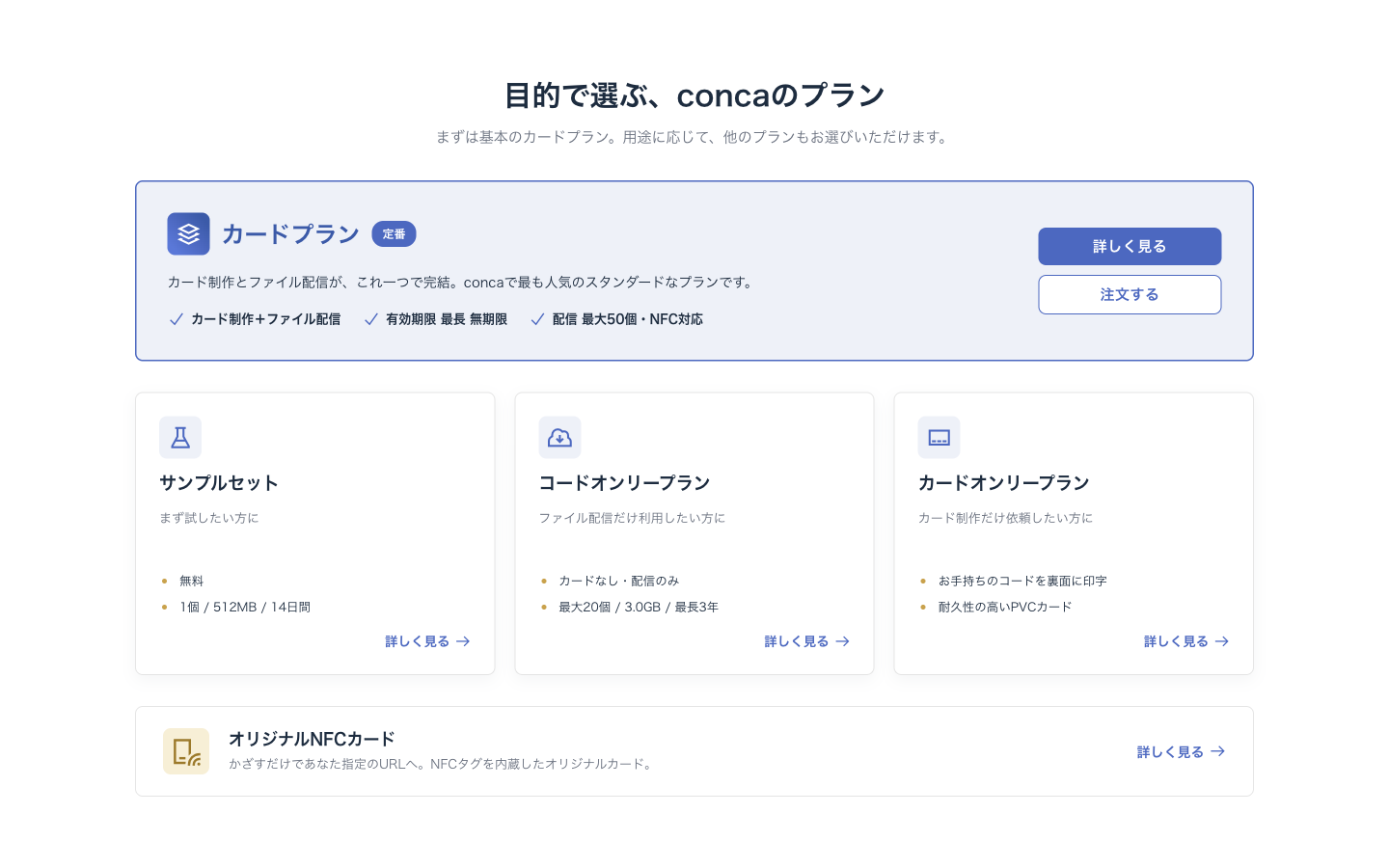Click the 無料 bullet in サンプルセット
Viewport: 1389px width, 868px height.
pos(192,581)
